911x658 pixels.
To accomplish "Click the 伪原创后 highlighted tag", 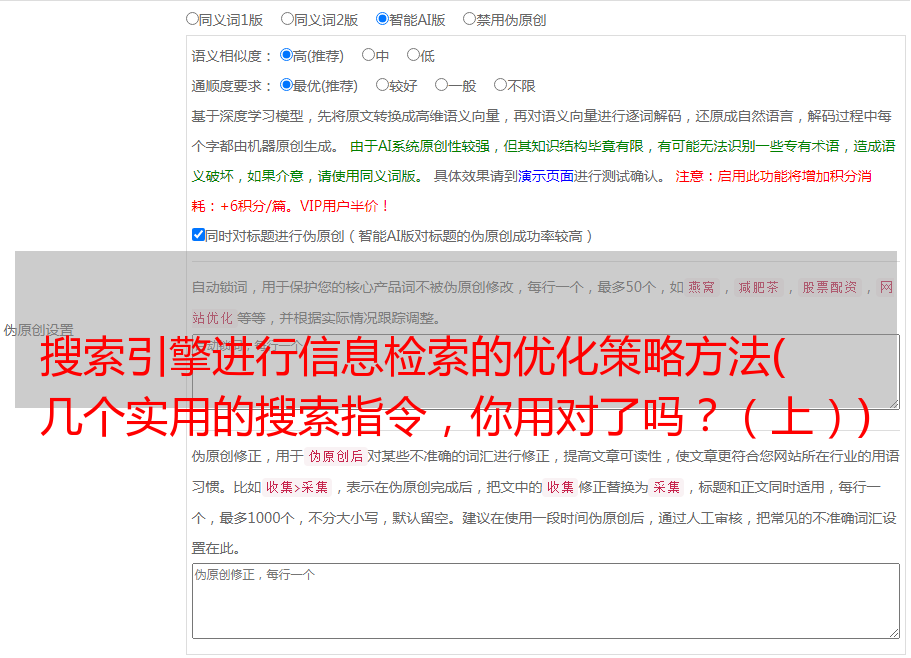I will (x=336, y=456).
